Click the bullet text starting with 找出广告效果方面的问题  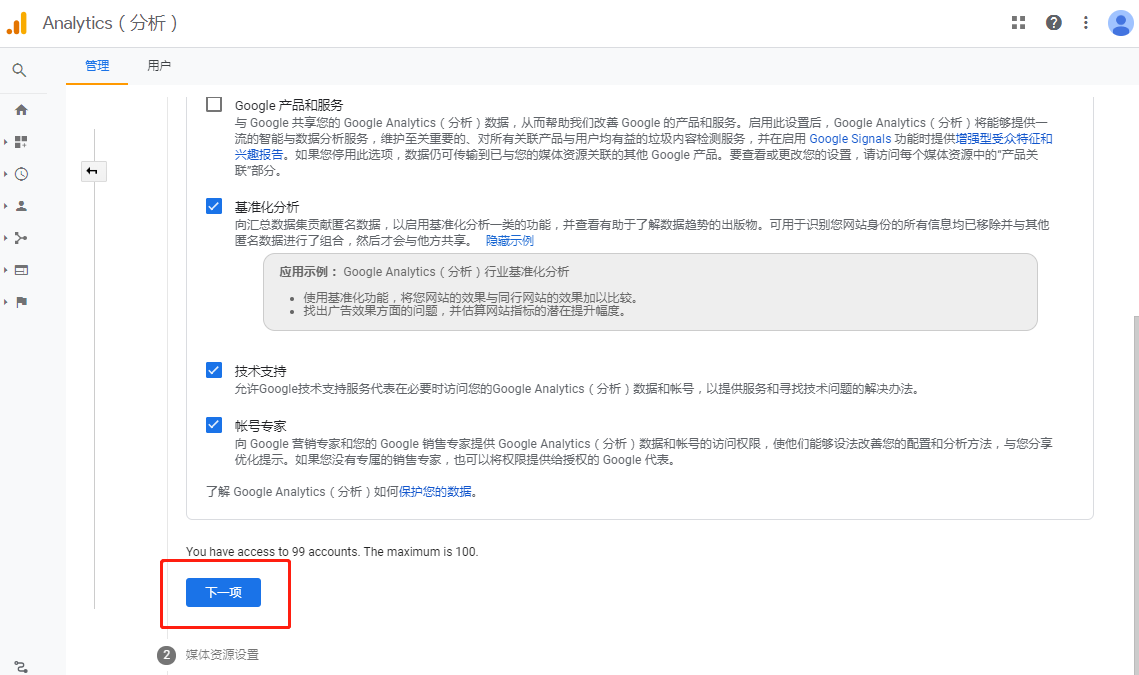pos(465,311)
